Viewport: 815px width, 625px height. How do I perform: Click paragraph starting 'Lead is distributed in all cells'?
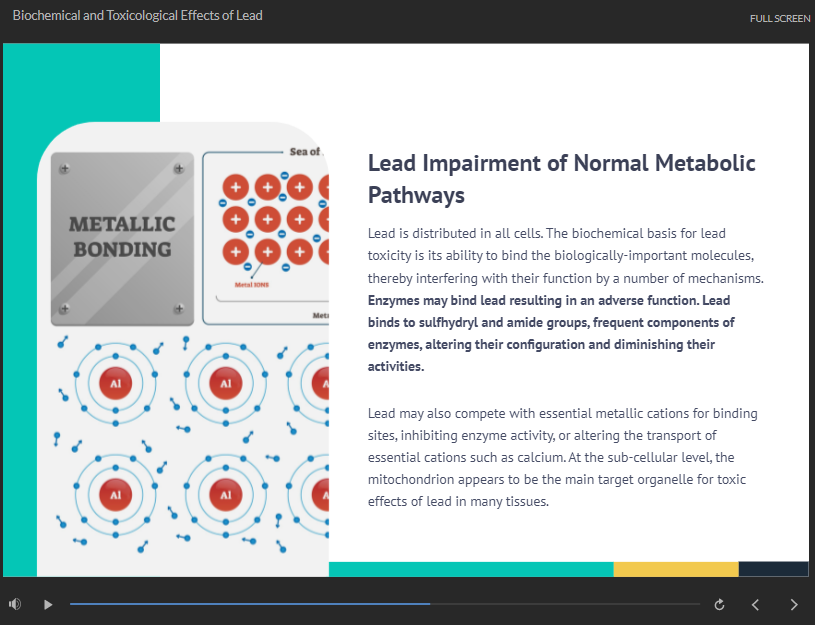tap(566, 255)
